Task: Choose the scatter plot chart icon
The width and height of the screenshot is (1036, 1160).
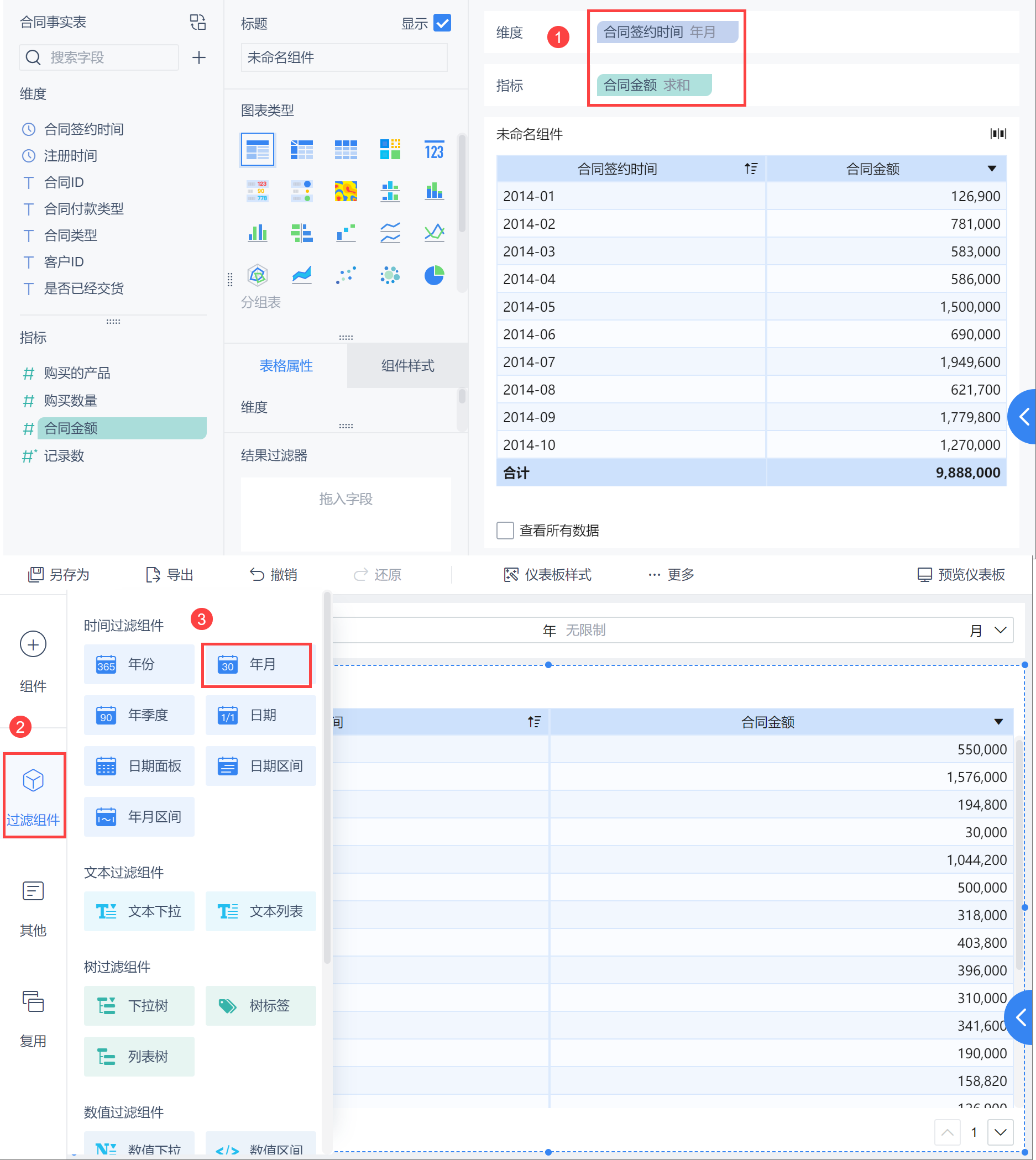Action: [x=346, y=275]
